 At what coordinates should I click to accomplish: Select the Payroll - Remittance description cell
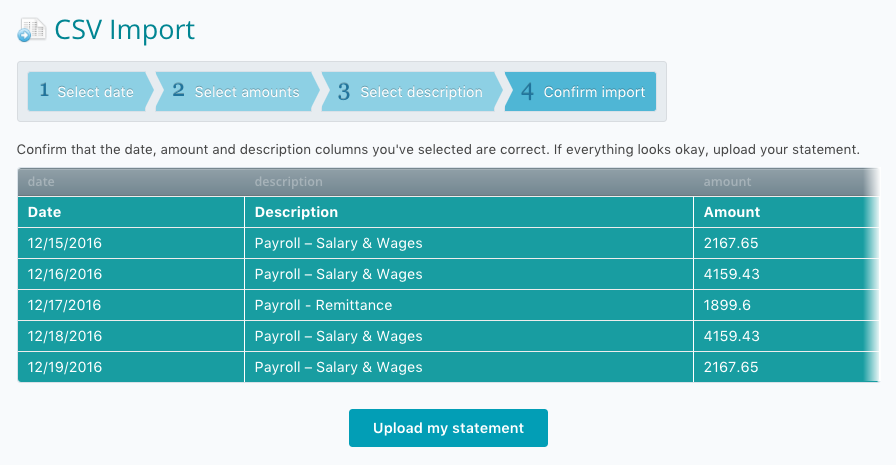tap(469, 305)
